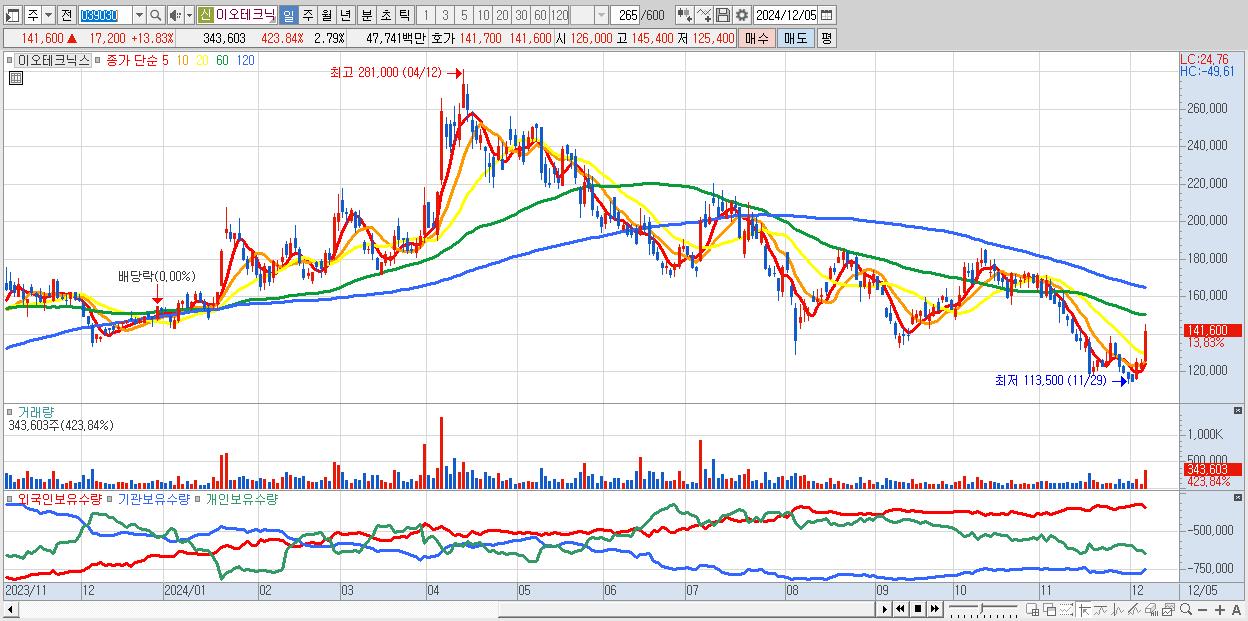
Task: Click the add candlestick indicator icon
Action: 684,15
